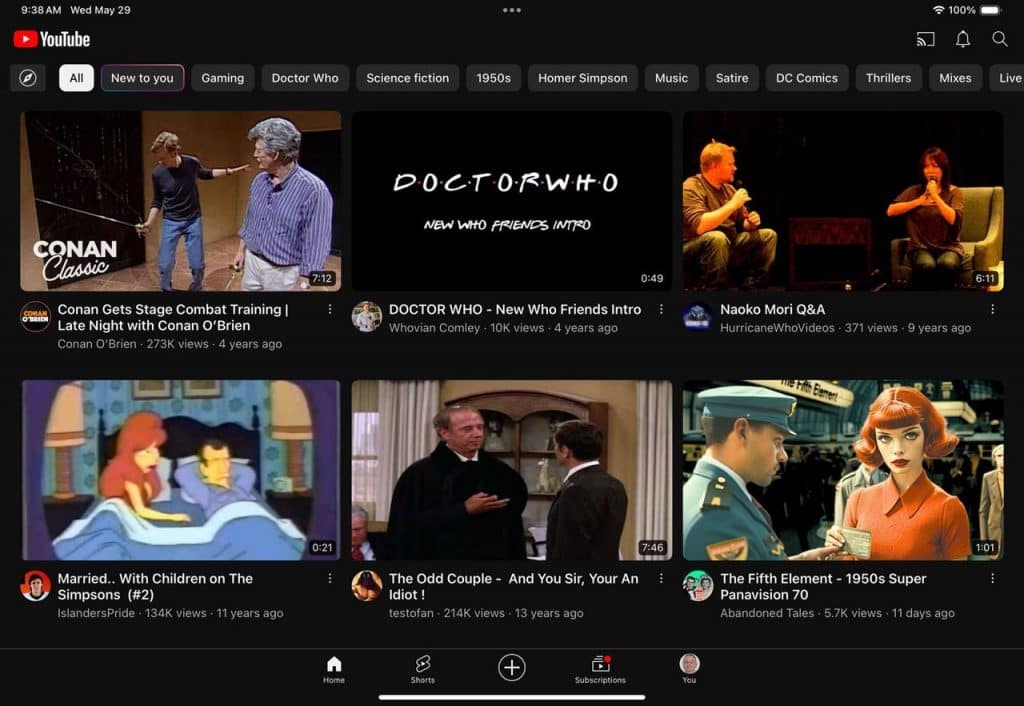The image size is (1024, 706).
Task: Tap HurricaneWhoVideos · 371 views text
Action: tap(845, 328)
